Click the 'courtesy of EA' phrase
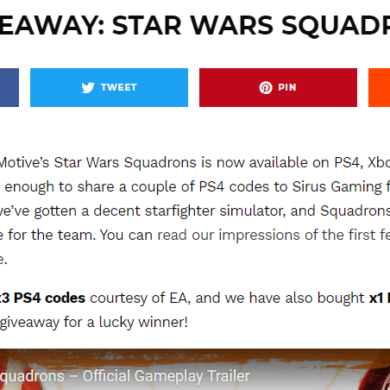 (140, 298)
